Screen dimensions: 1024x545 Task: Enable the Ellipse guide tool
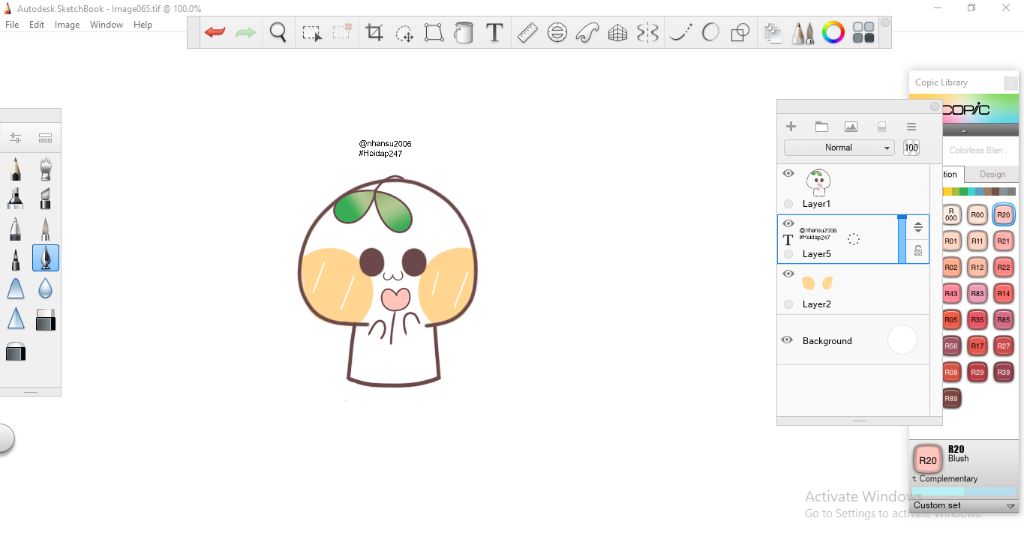coord(557,32)
